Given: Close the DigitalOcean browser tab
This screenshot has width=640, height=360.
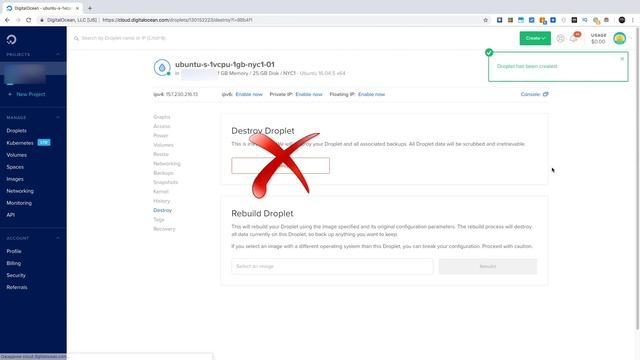Looking at the screenshot, I should pos(77,8).
